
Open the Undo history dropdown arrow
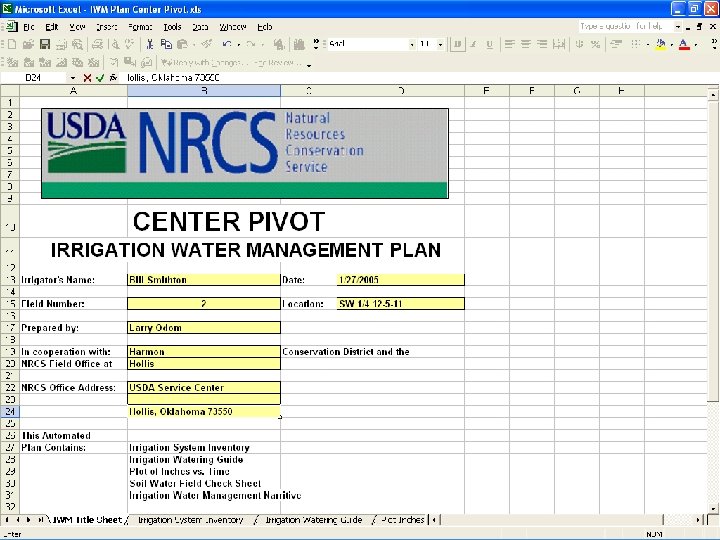pyautogui.click(x=239, y=44)
